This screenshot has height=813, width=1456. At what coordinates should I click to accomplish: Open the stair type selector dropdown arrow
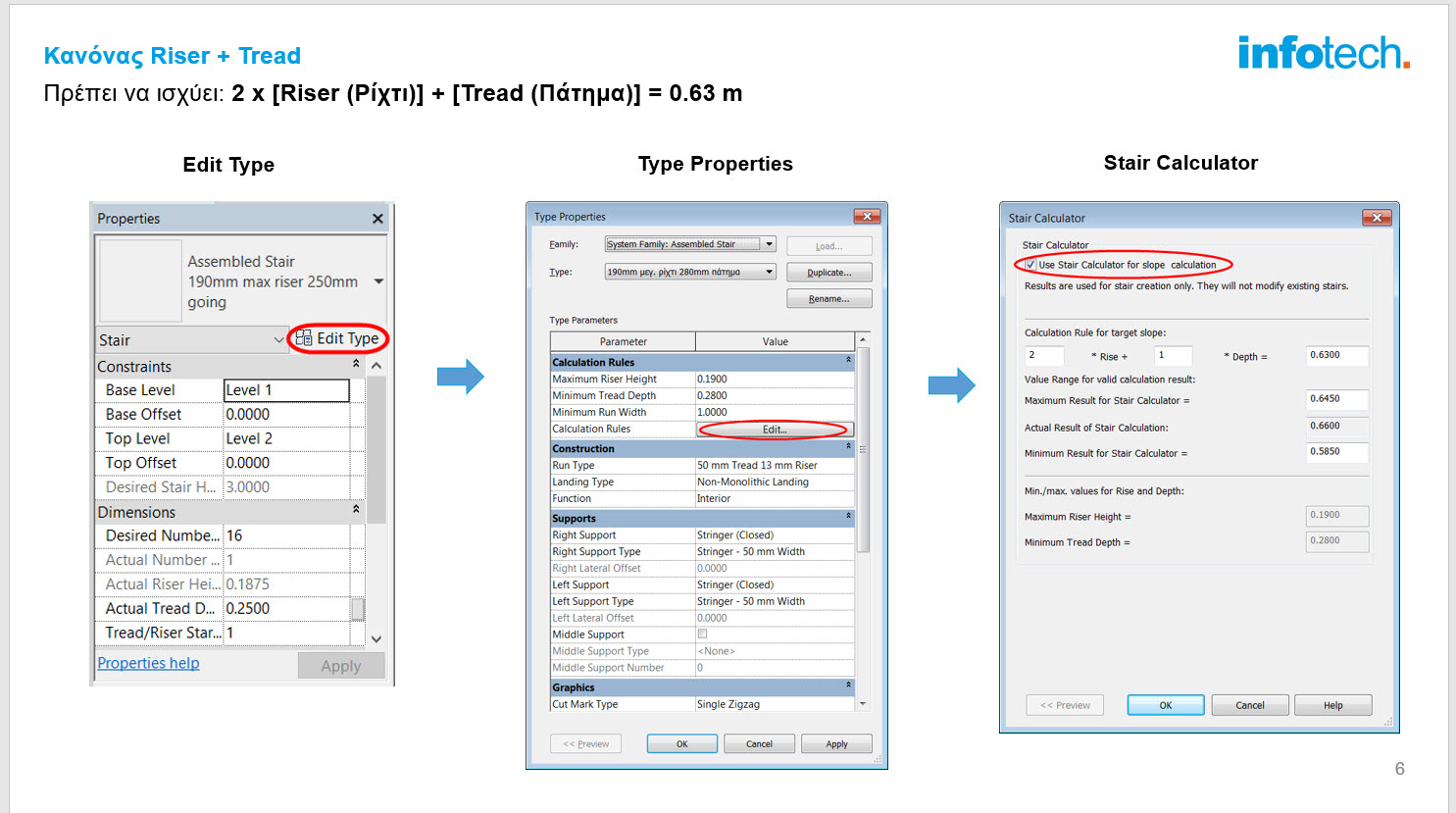click(378, 281)
